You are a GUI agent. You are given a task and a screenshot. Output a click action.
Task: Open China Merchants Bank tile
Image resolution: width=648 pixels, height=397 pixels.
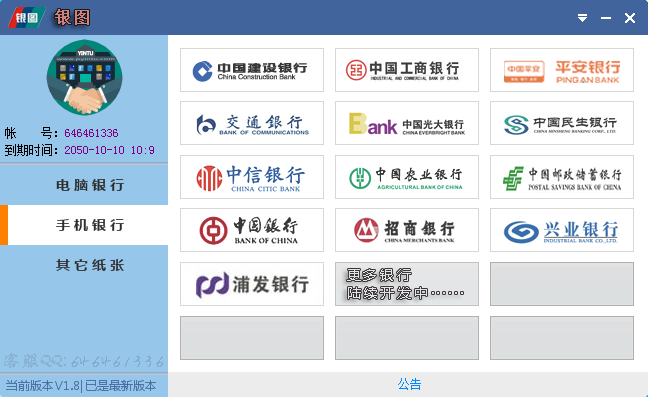407,230
